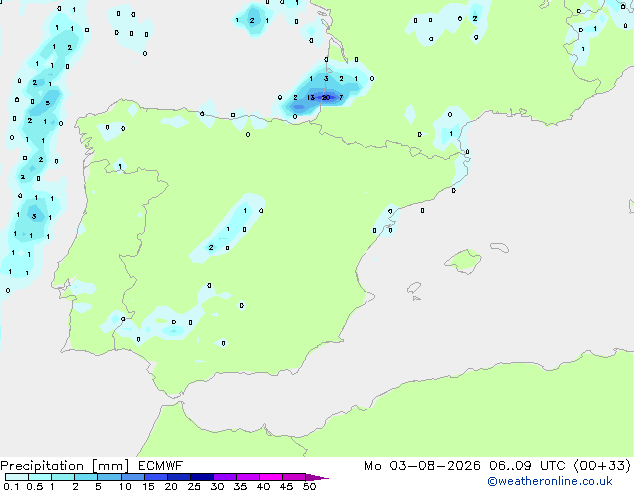Click the '40' legend scale label

[263, 486]
